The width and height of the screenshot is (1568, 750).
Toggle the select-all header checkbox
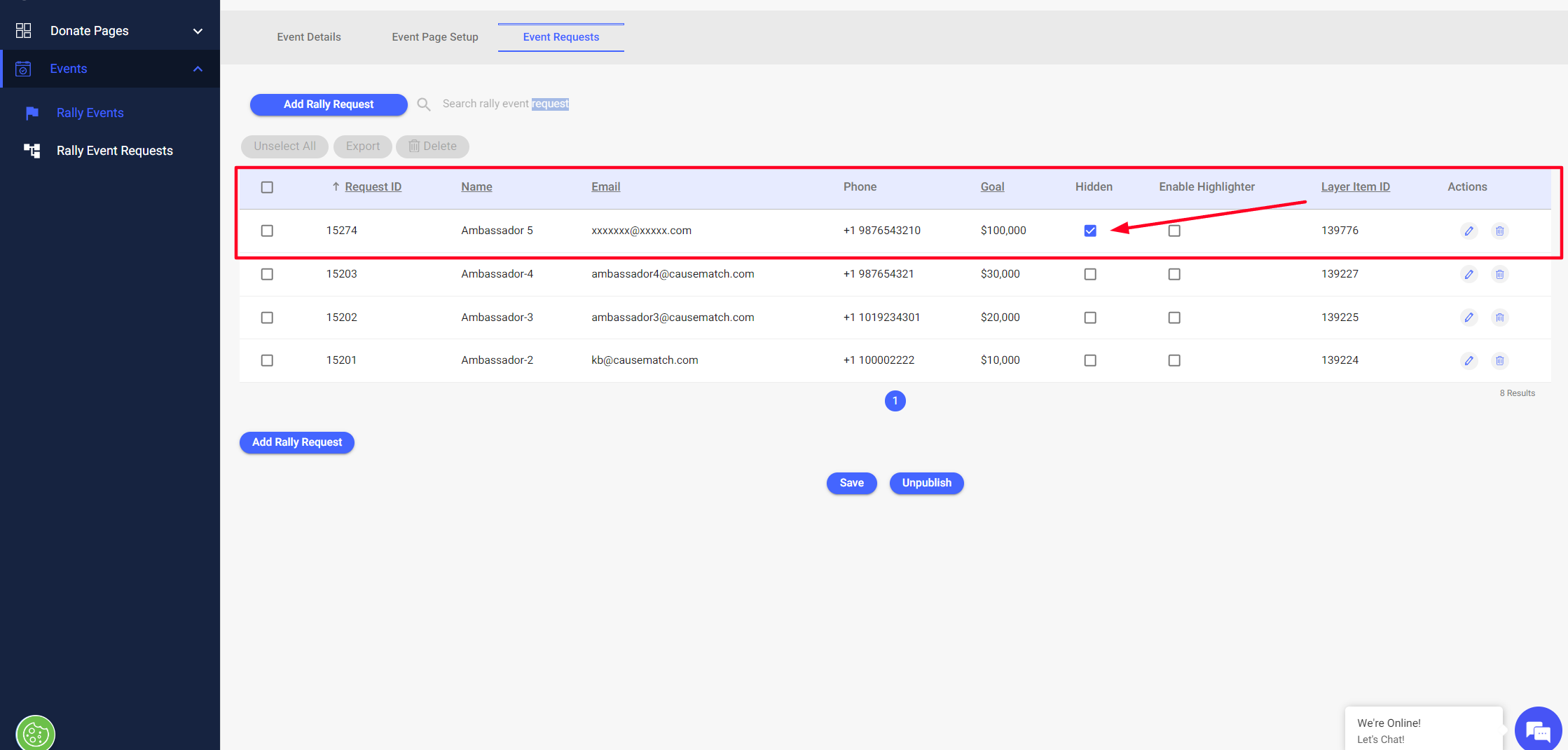coord(267,187)
